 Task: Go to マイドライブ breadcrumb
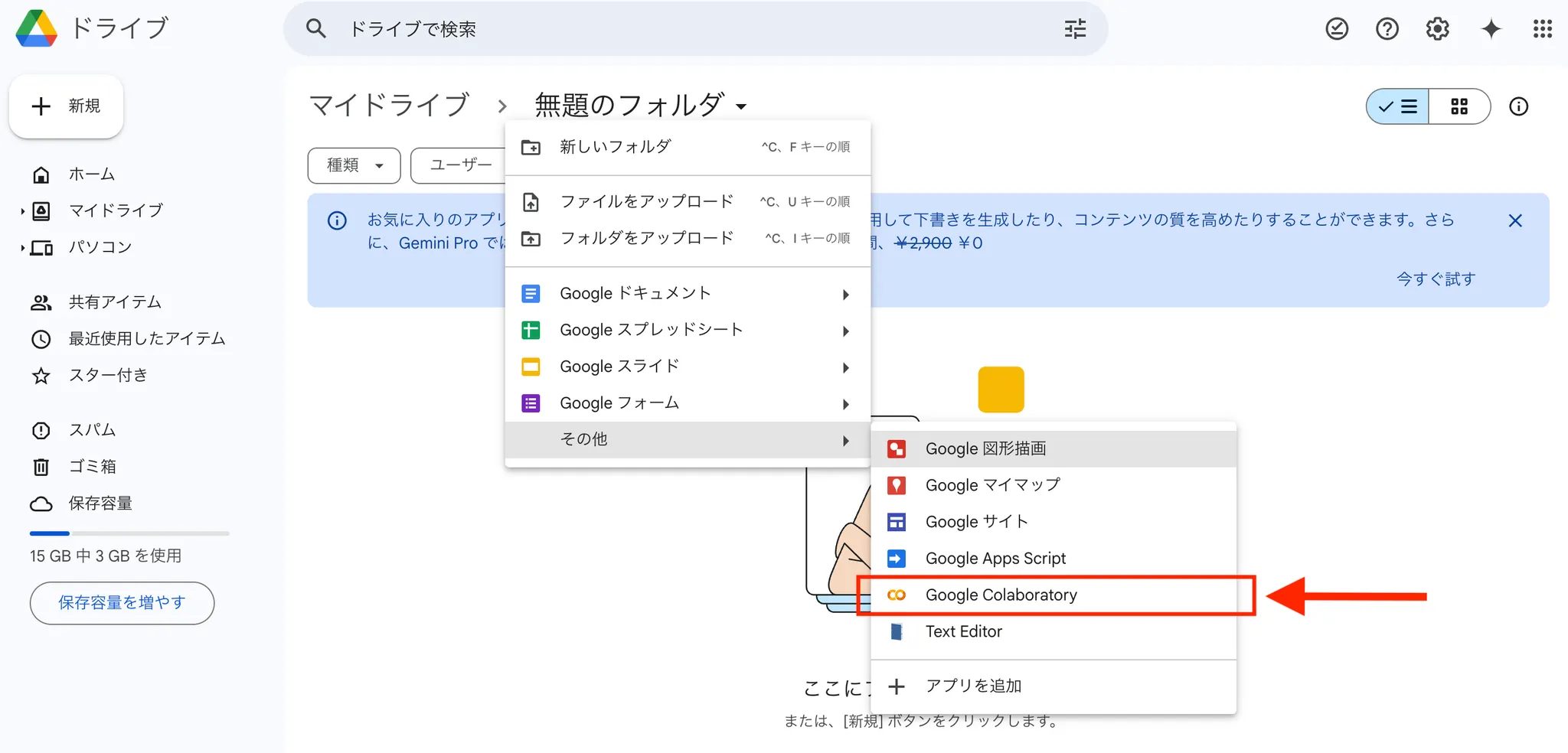389,106
